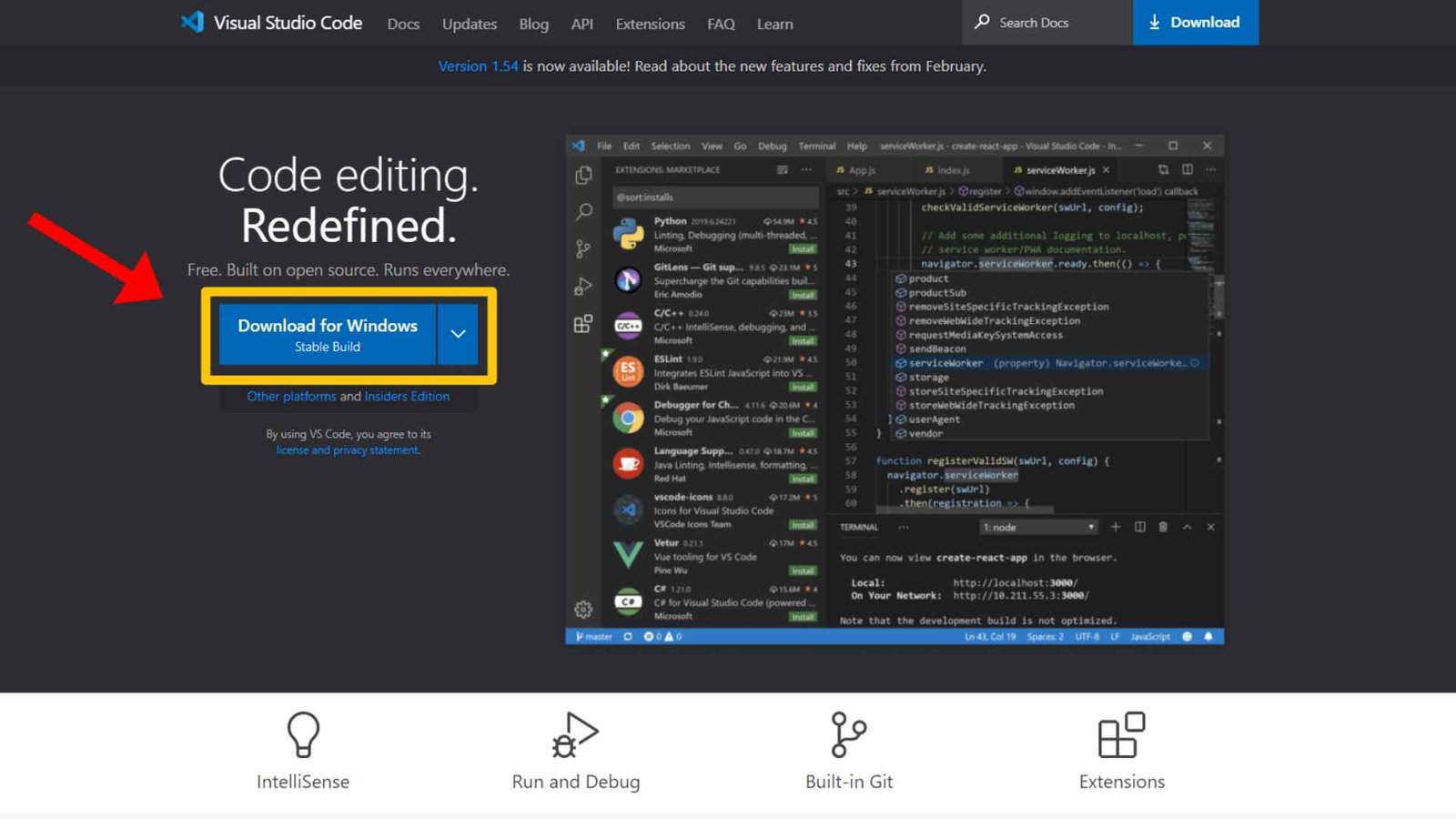Expand the download options chevron dropdown
Screen dimensions: 1456x819
pyautogui.click(x=458, y=334)
